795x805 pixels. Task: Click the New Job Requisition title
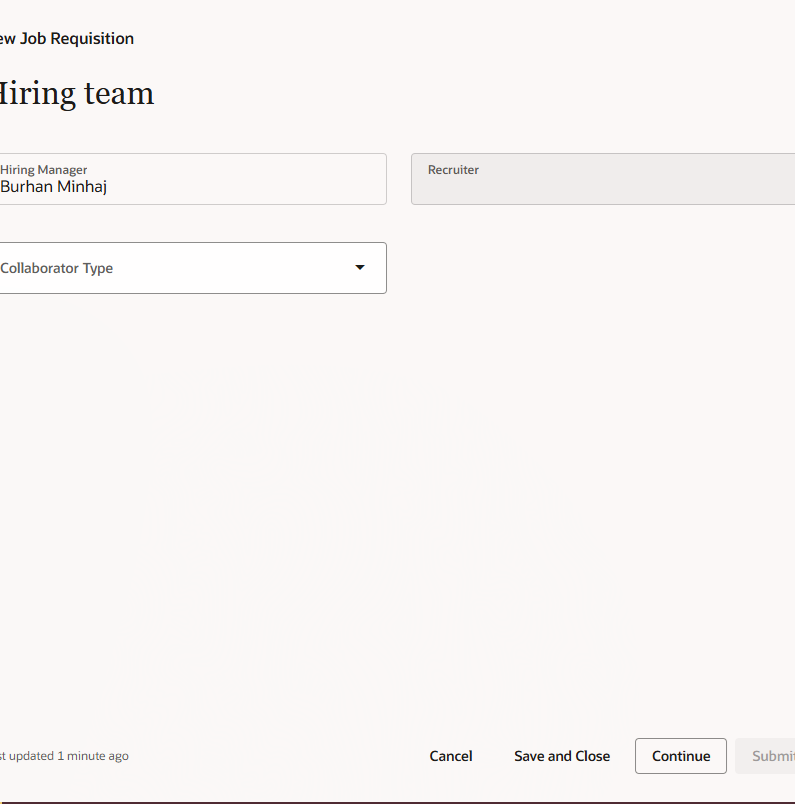coord(66,38)
